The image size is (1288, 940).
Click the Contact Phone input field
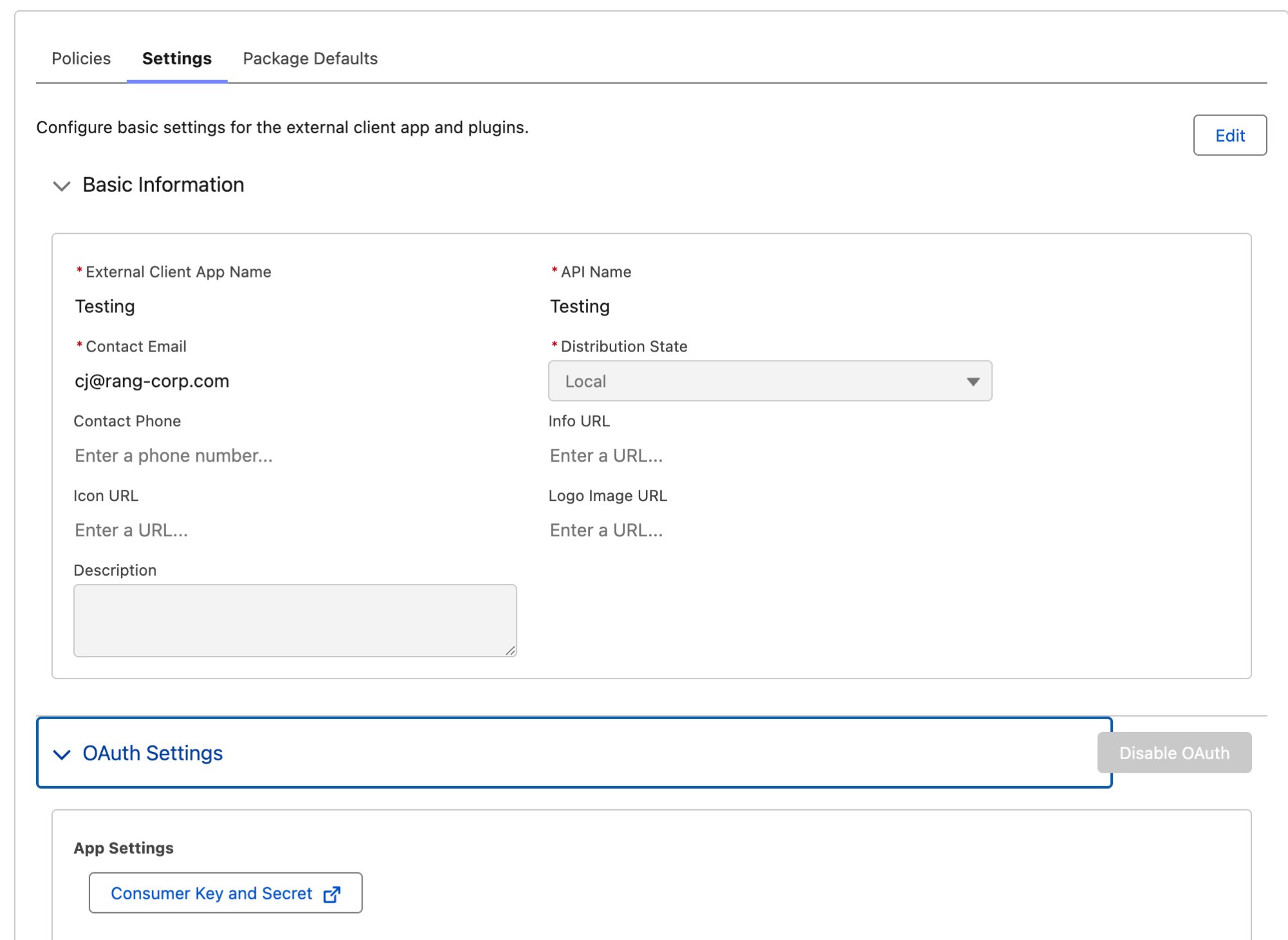click(295, 456)
